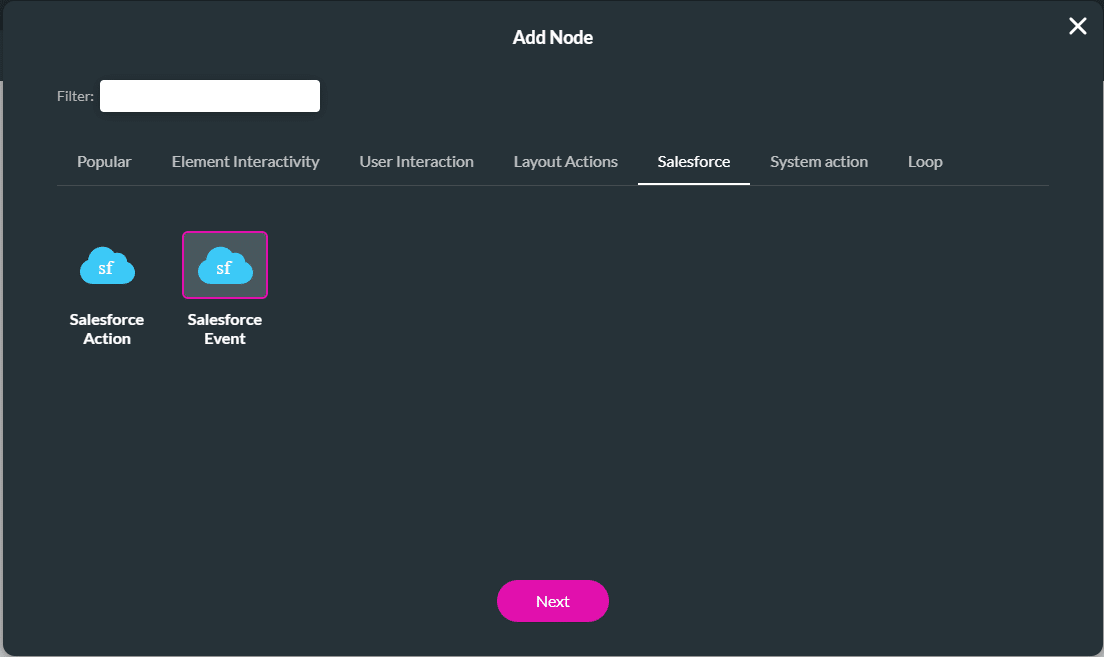Choose the highlighted sf cloud icon for Salesforce Event

(224, 265)
